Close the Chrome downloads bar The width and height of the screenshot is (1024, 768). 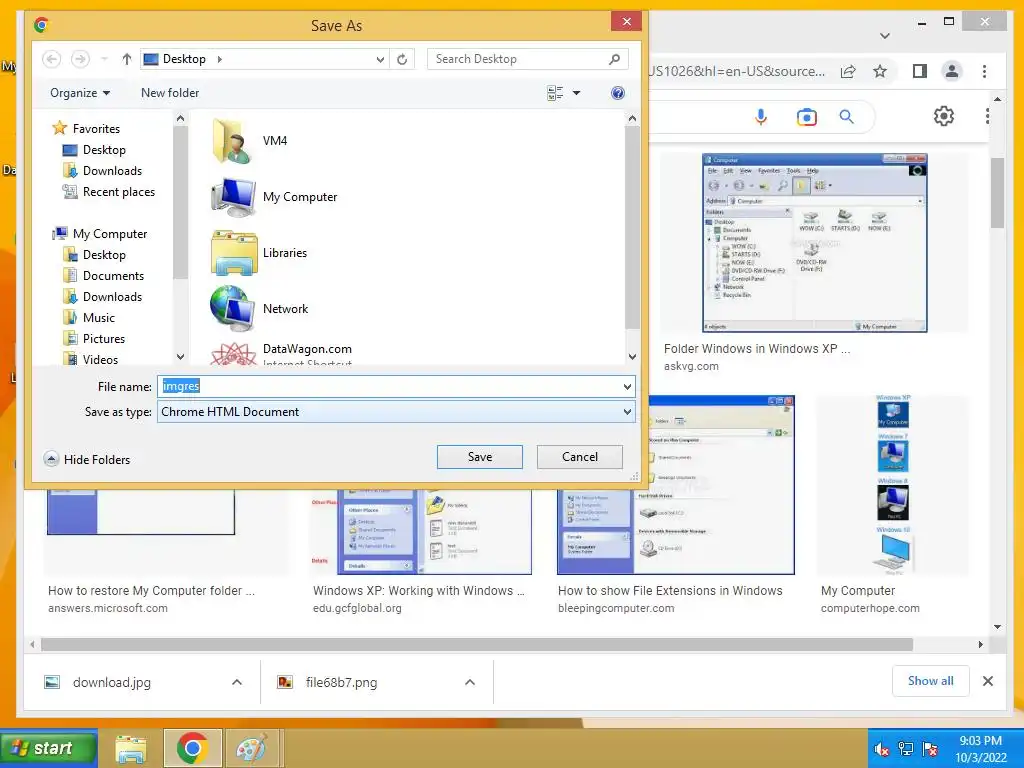988,681
